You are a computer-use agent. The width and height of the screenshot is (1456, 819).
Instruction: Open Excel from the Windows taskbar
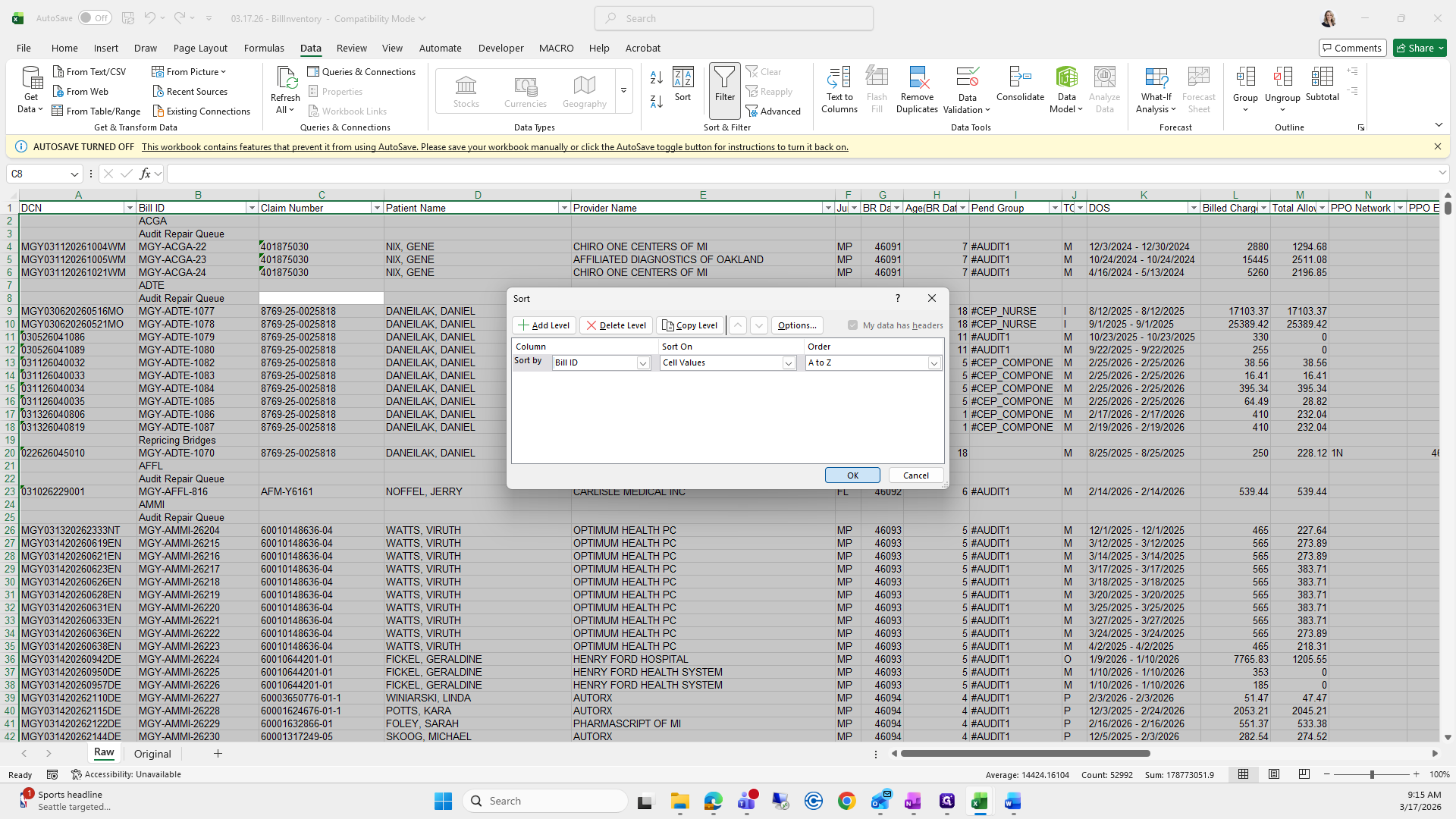[x=979, y=802]
